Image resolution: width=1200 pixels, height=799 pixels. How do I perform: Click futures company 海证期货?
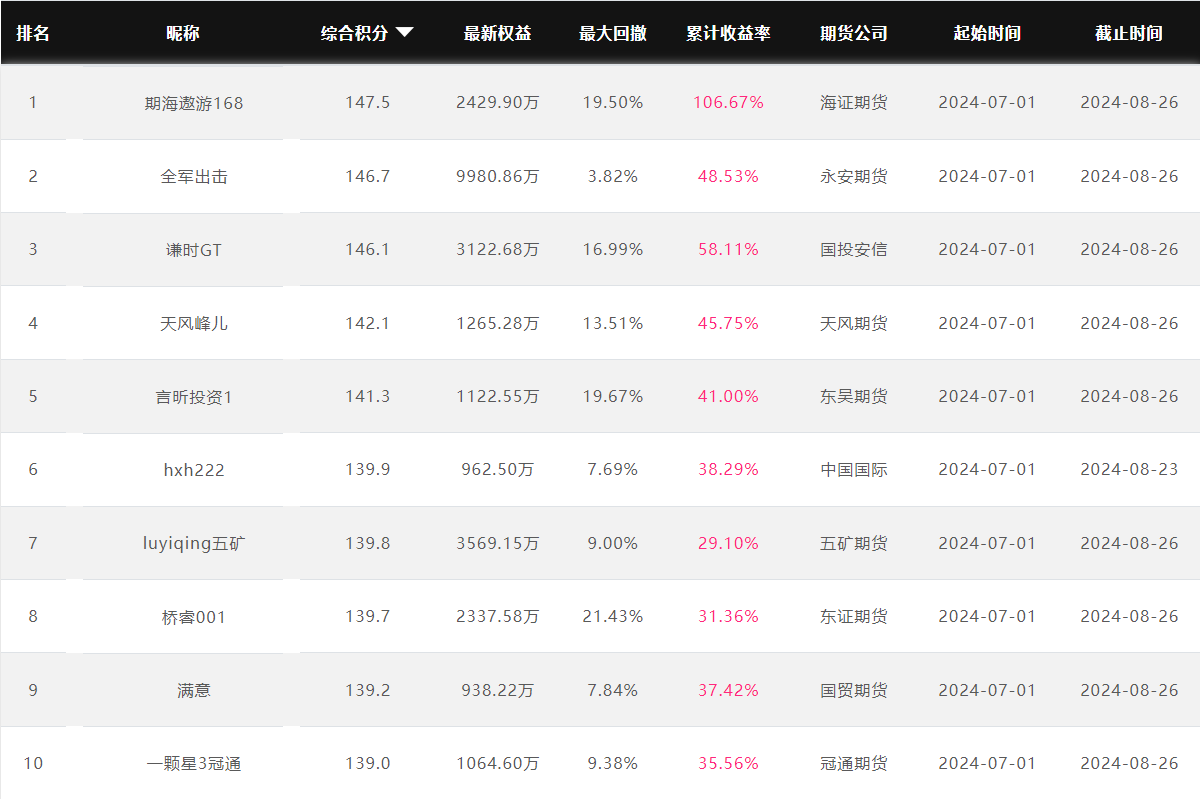pyautogui.click(x=854, y=102)
